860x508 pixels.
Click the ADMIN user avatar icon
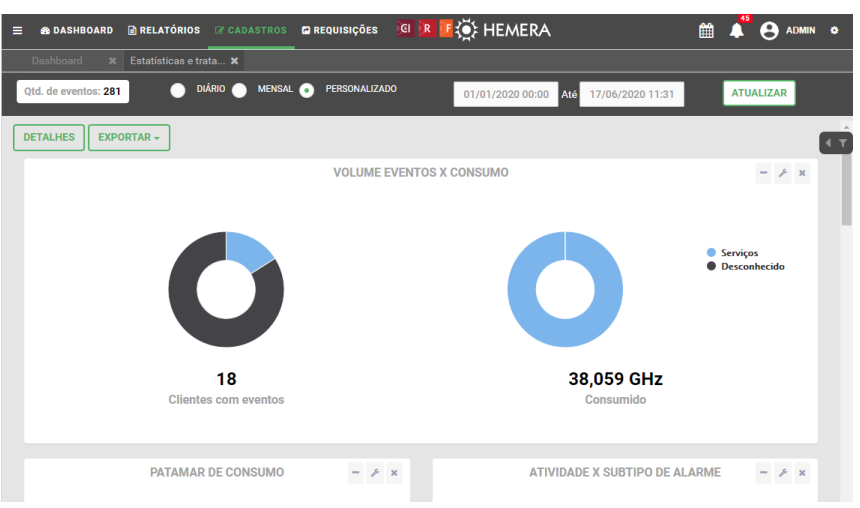[x=769, y=31]
